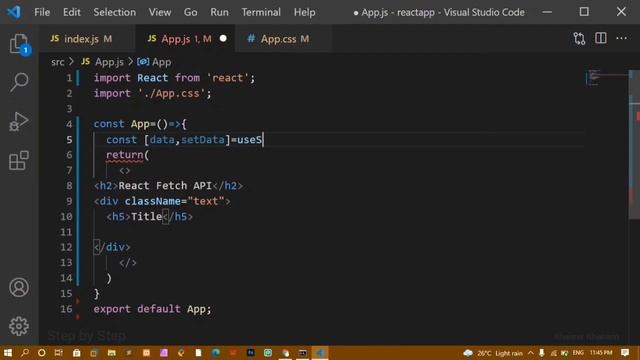Click line number 8 in the gutter
Screen dimensions: 640x360
click(69, 186)
